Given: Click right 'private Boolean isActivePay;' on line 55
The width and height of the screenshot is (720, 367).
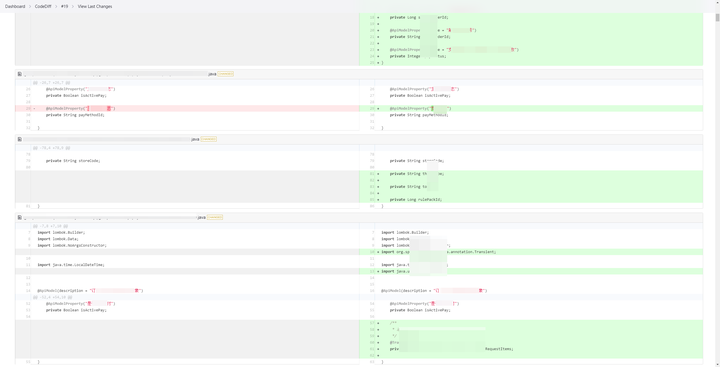Looking at the screenshot, I should (420, 310).
